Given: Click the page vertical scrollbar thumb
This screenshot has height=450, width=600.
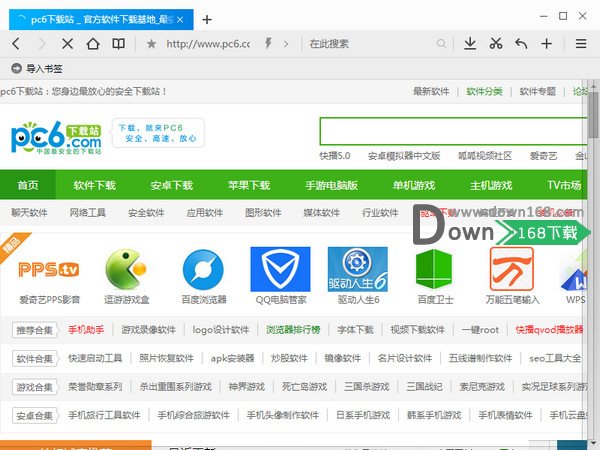Looking at the screenshot, I should pos(594,114).
